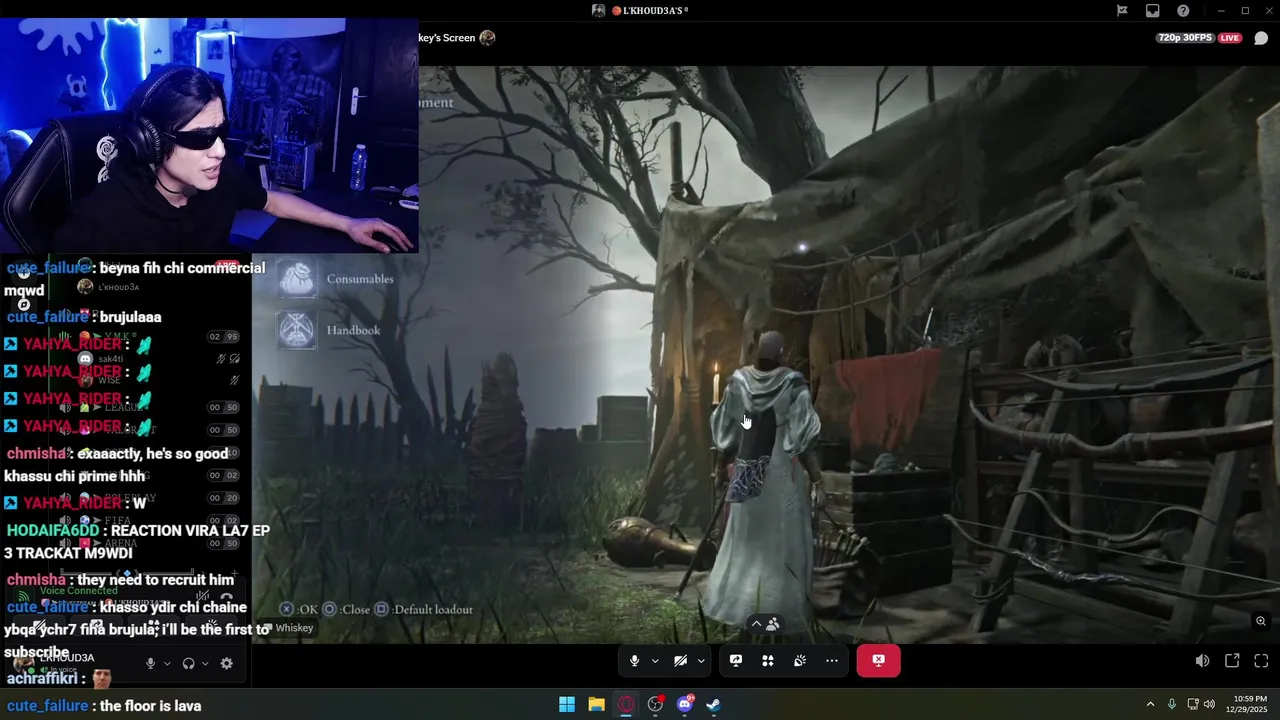Viewport: 1280px width, 720px height.
Task: Click Default loadout prompt in game
Action: click(x=424, y=609)
